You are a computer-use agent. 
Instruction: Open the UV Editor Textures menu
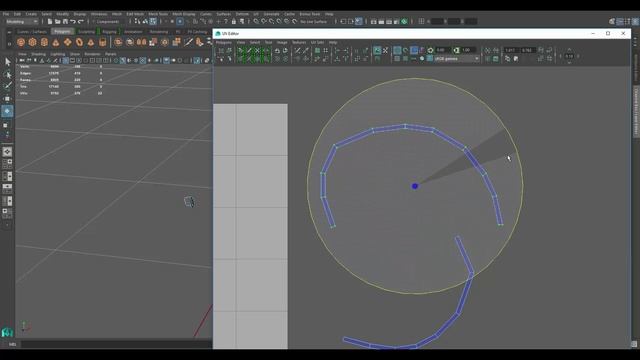[299, 42]
